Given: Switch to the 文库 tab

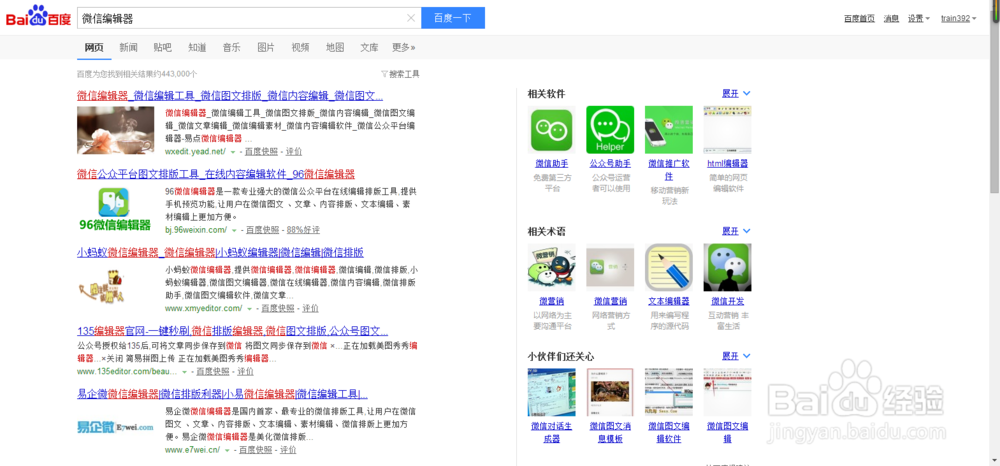Looking at the screenshot, I should [369, 47].
